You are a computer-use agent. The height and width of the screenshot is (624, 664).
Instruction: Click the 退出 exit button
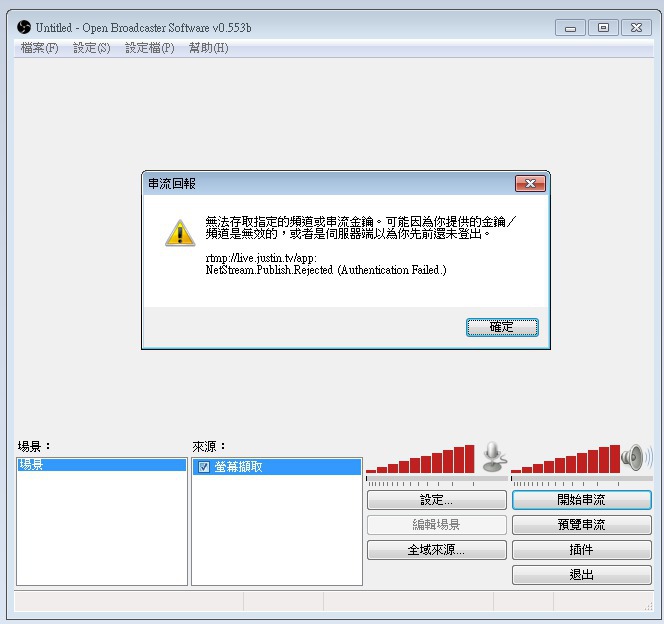point(581,575)
